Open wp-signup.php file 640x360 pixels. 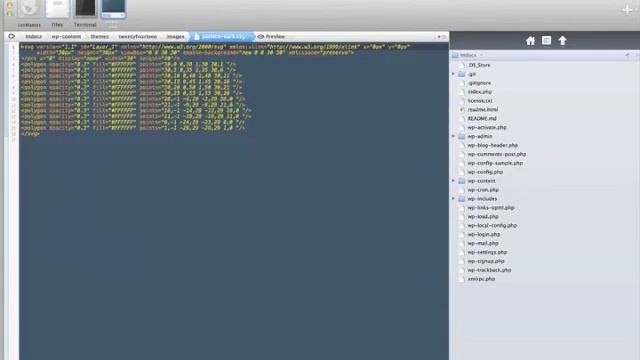click(x=486, y=261)
